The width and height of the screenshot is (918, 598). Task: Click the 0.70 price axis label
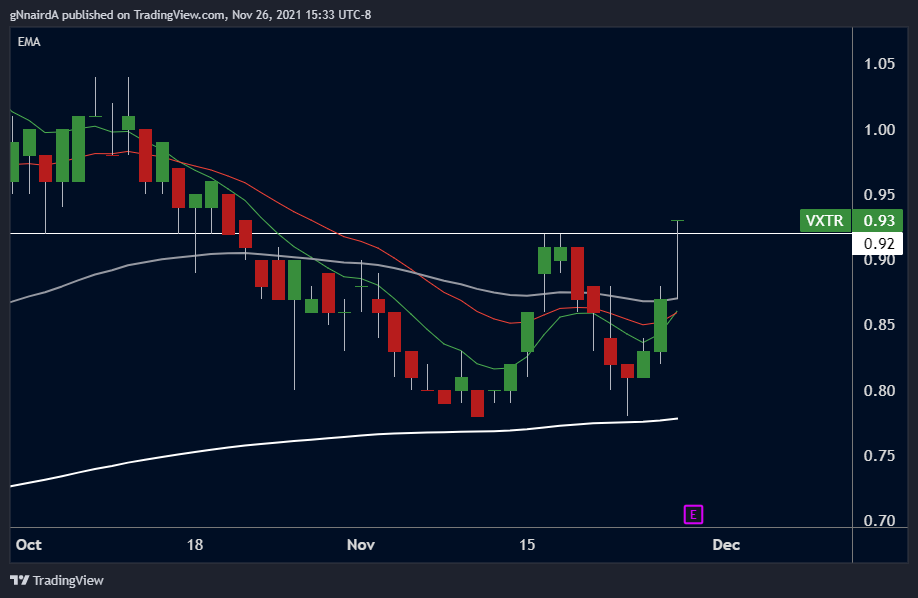click(879, 520)
